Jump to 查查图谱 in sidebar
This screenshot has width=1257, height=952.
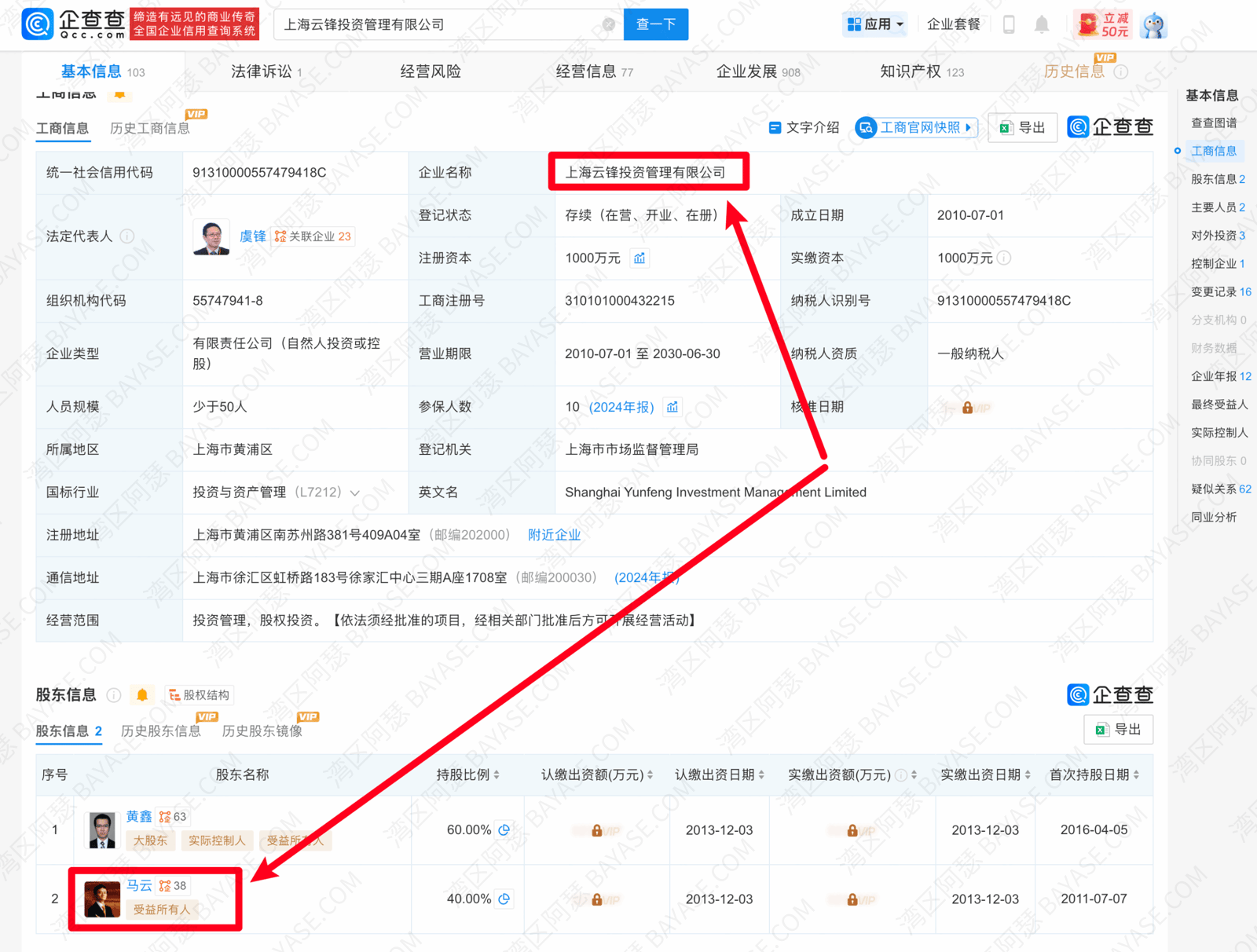[1214, 123]
